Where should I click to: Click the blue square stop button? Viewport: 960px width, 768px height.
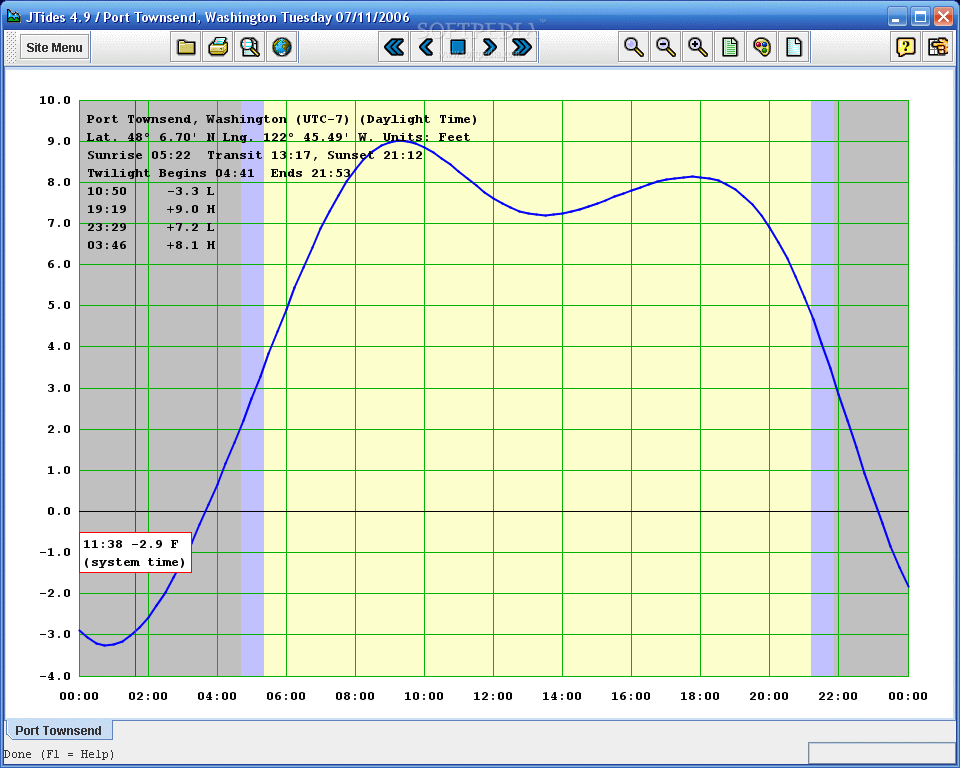point(458,47)
